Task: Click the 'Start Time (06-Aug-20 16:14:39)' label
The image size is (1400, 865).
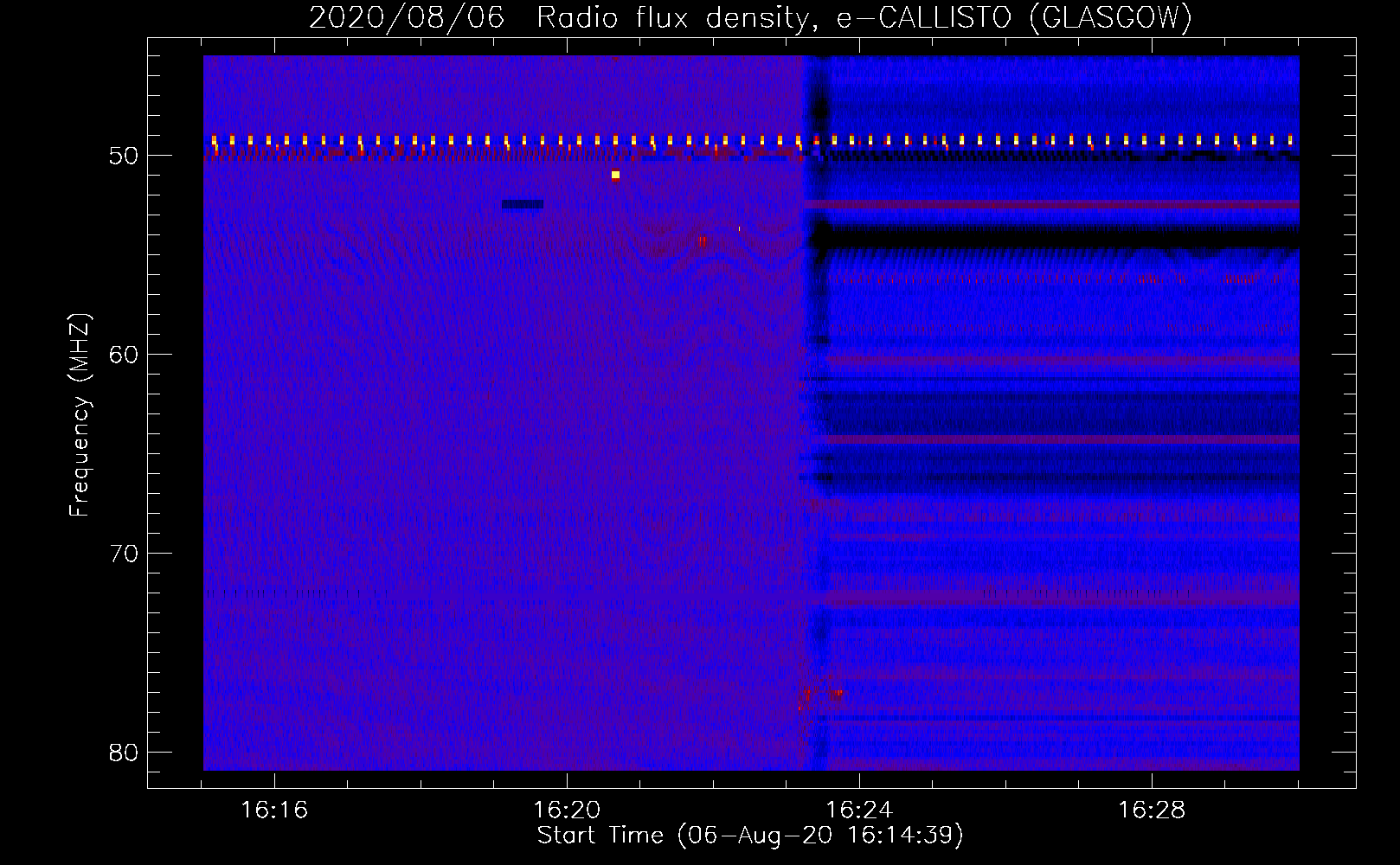Action: click(x=749, y=836)
